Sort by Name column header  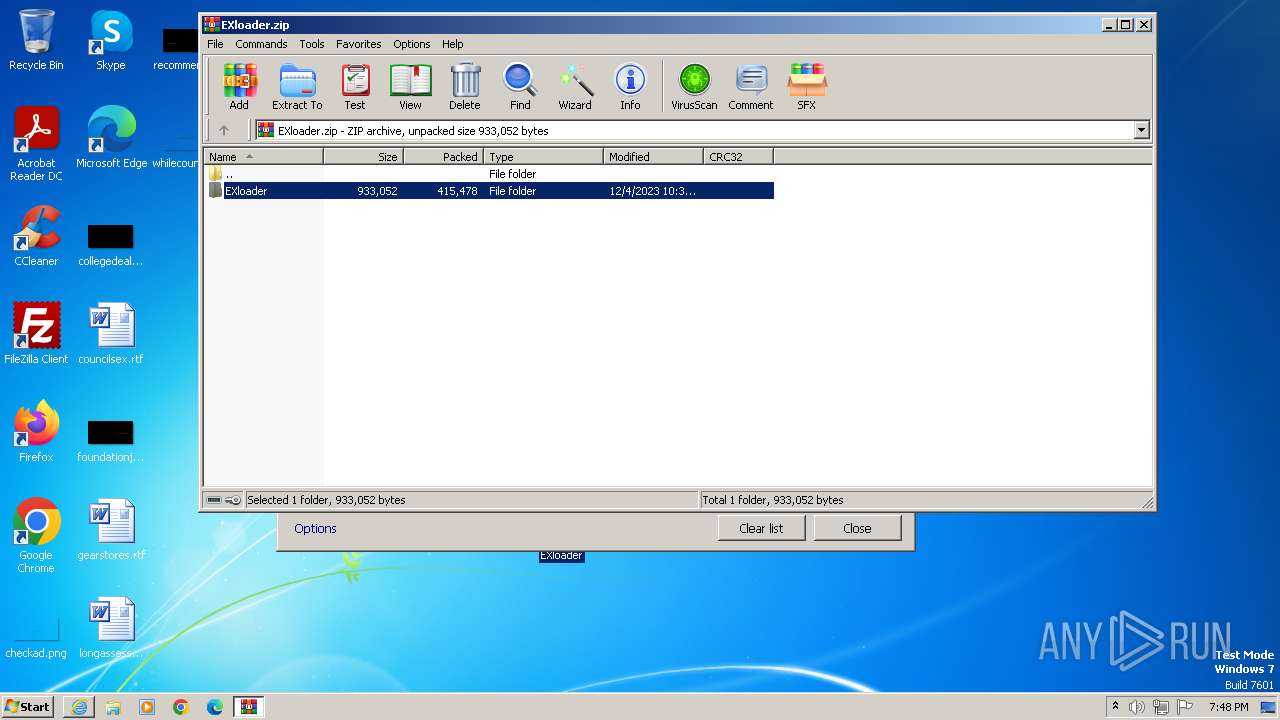click(263, 156)
